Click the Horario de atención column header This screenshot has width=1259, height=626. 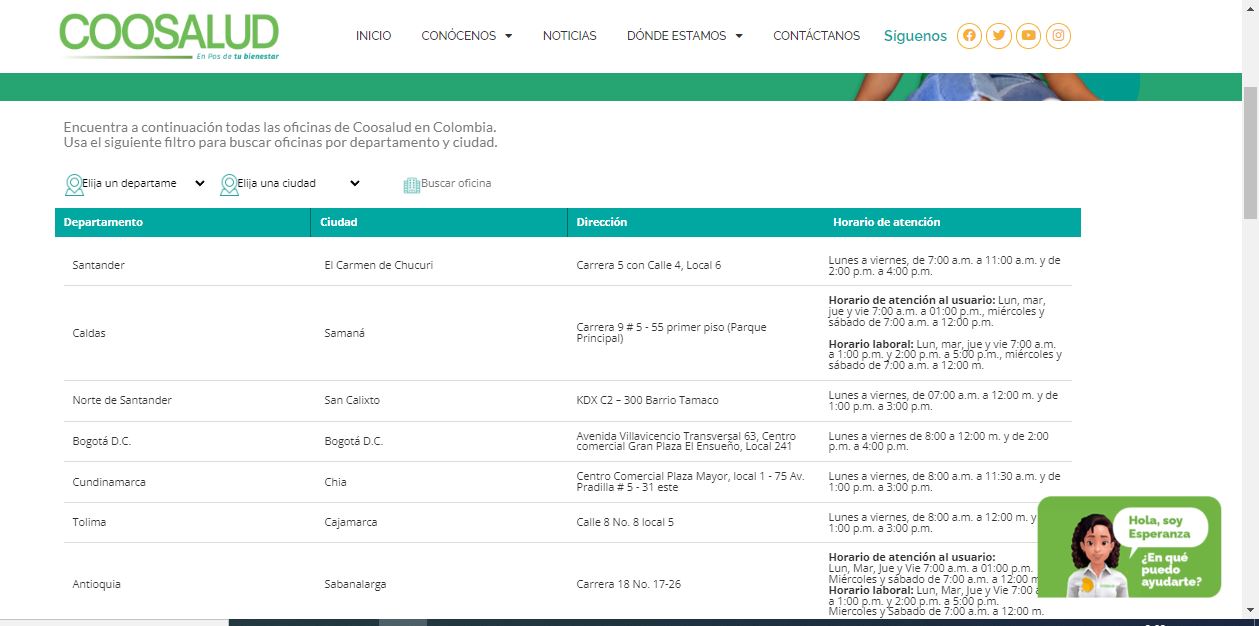[x=886, y=222]
